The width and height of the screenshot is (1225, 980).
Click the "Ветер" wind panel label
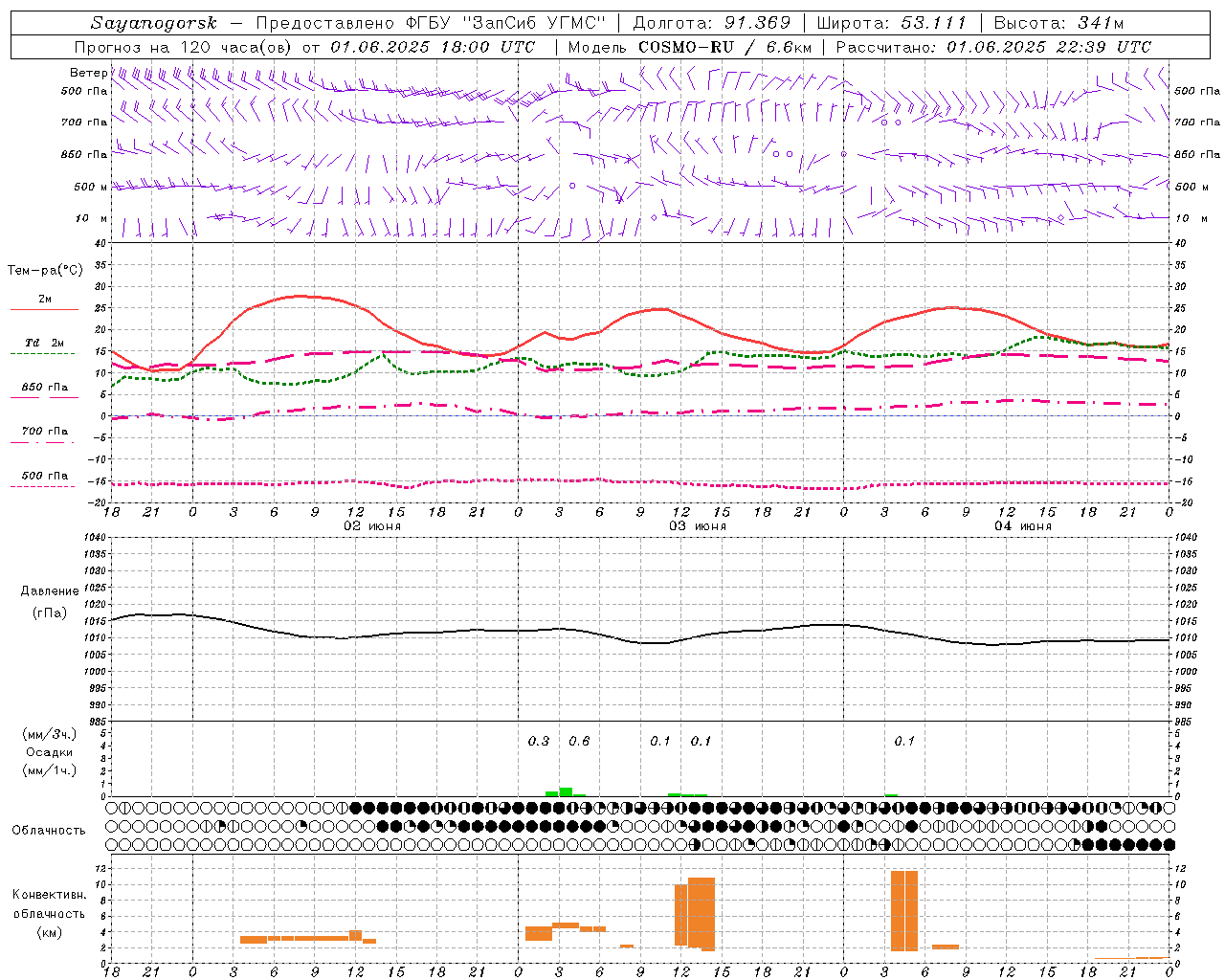(88, 73)
